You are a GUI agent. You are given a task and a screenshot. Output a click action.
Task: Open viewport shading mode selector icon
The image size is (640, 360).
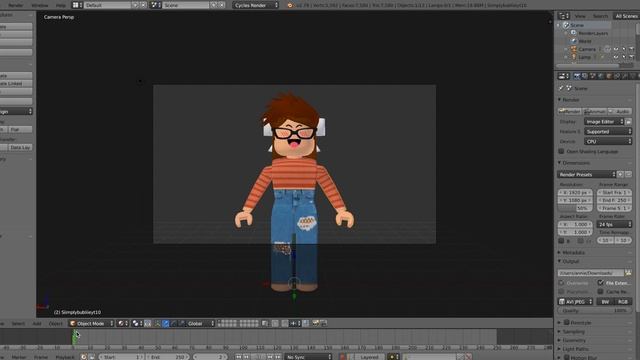coord(122,323)
